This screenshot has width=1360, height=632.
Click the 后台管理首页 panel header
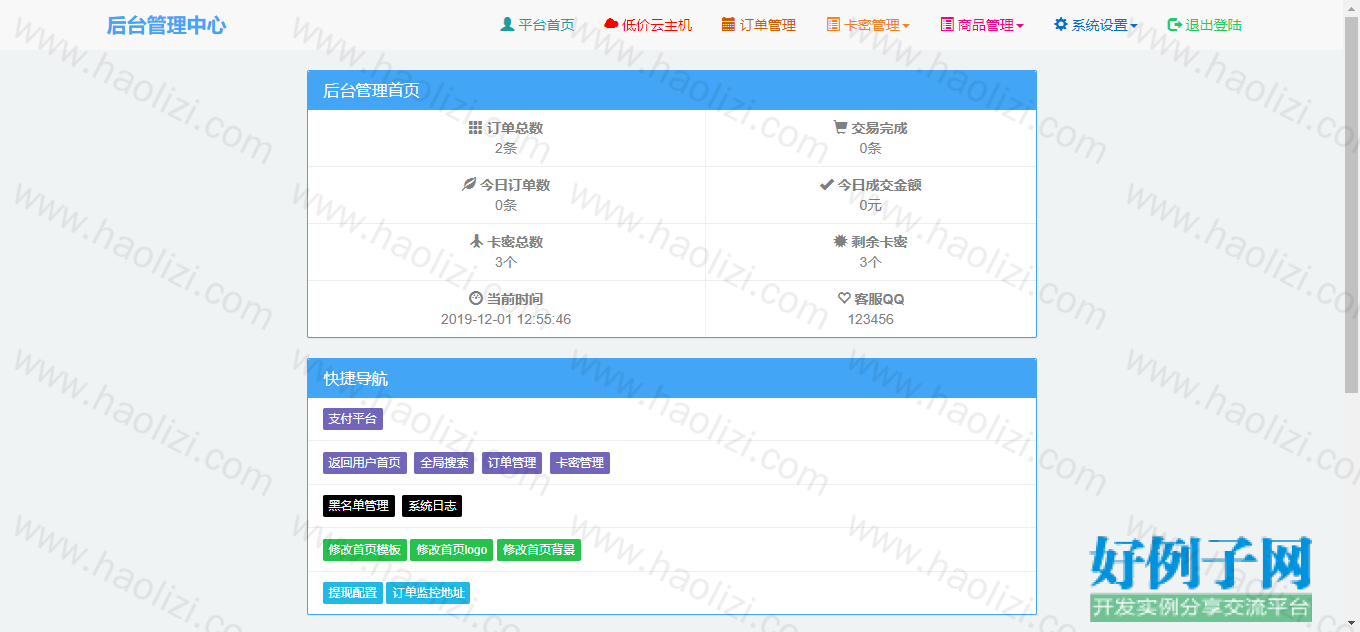pos(672,90)
